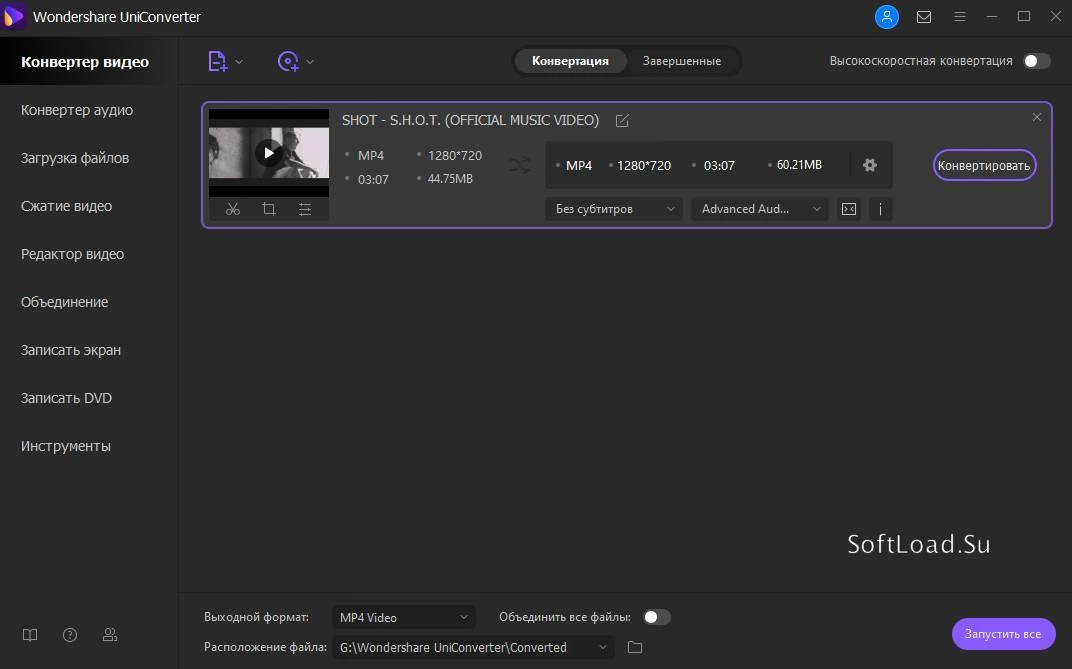Click the output size 60.21MB

799,165
